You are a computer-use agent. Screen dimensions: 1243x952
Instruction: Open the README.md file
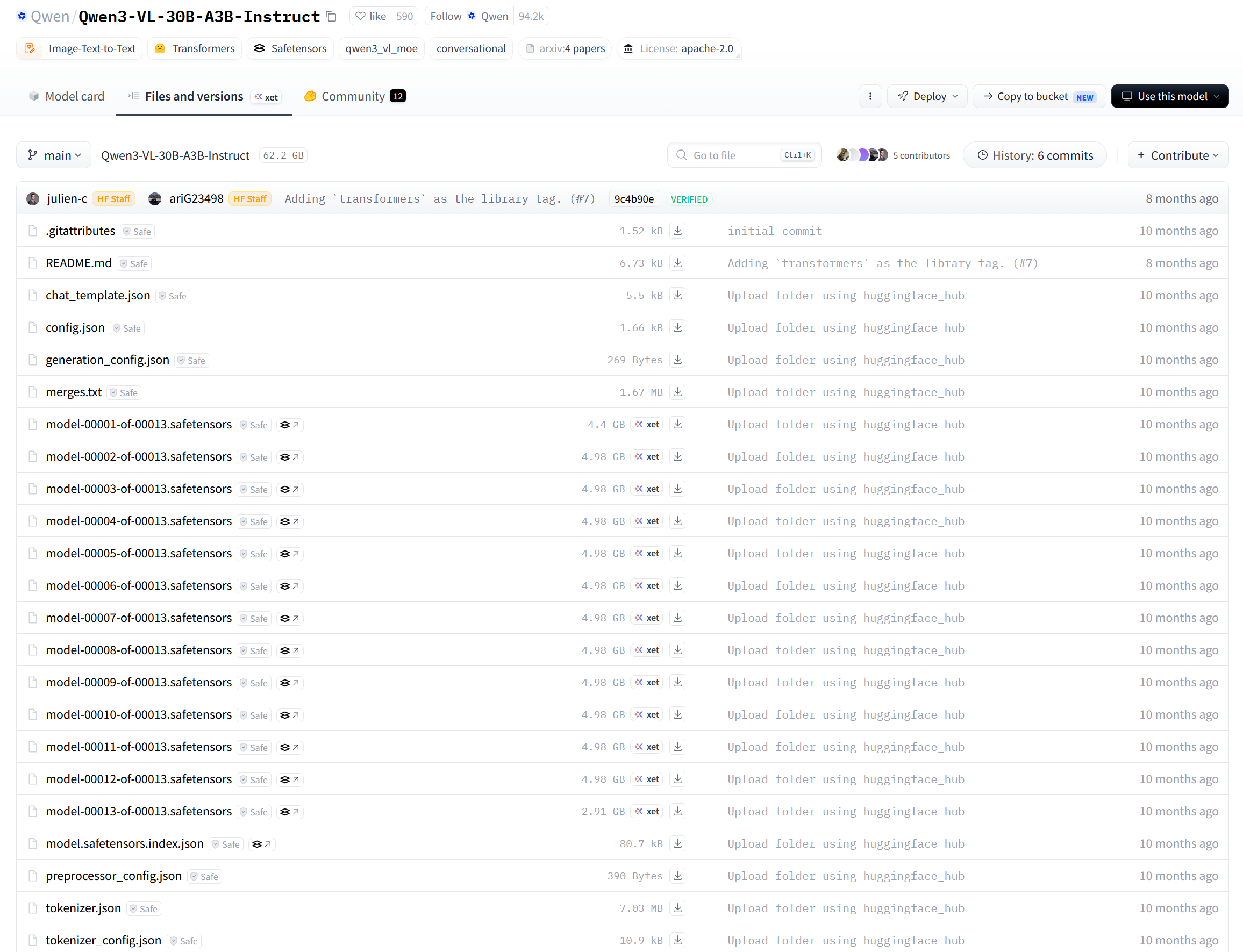point(79,263)
